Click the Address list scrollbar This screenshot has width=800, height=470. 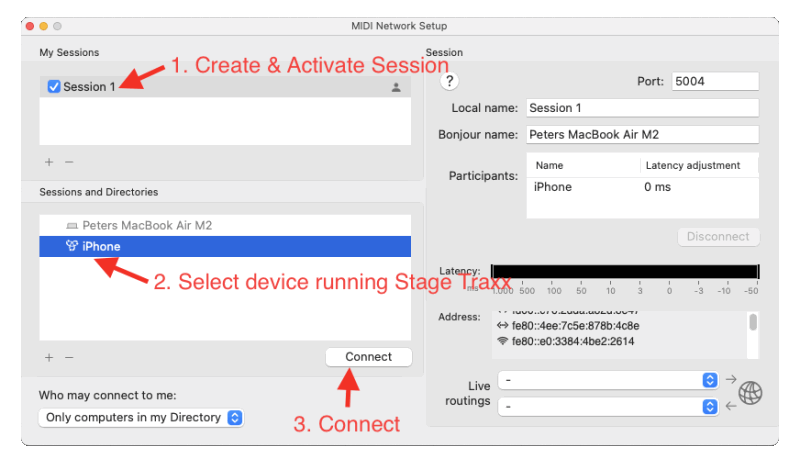point(753,323)
